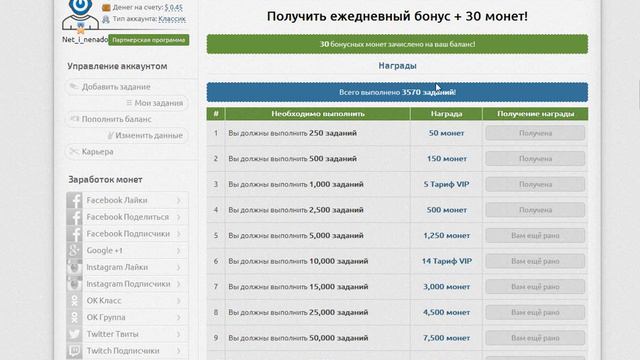Click Вам ещё рано for 5,000 заданий
This screenshot has width=640, height=360.
pos(535,236)
